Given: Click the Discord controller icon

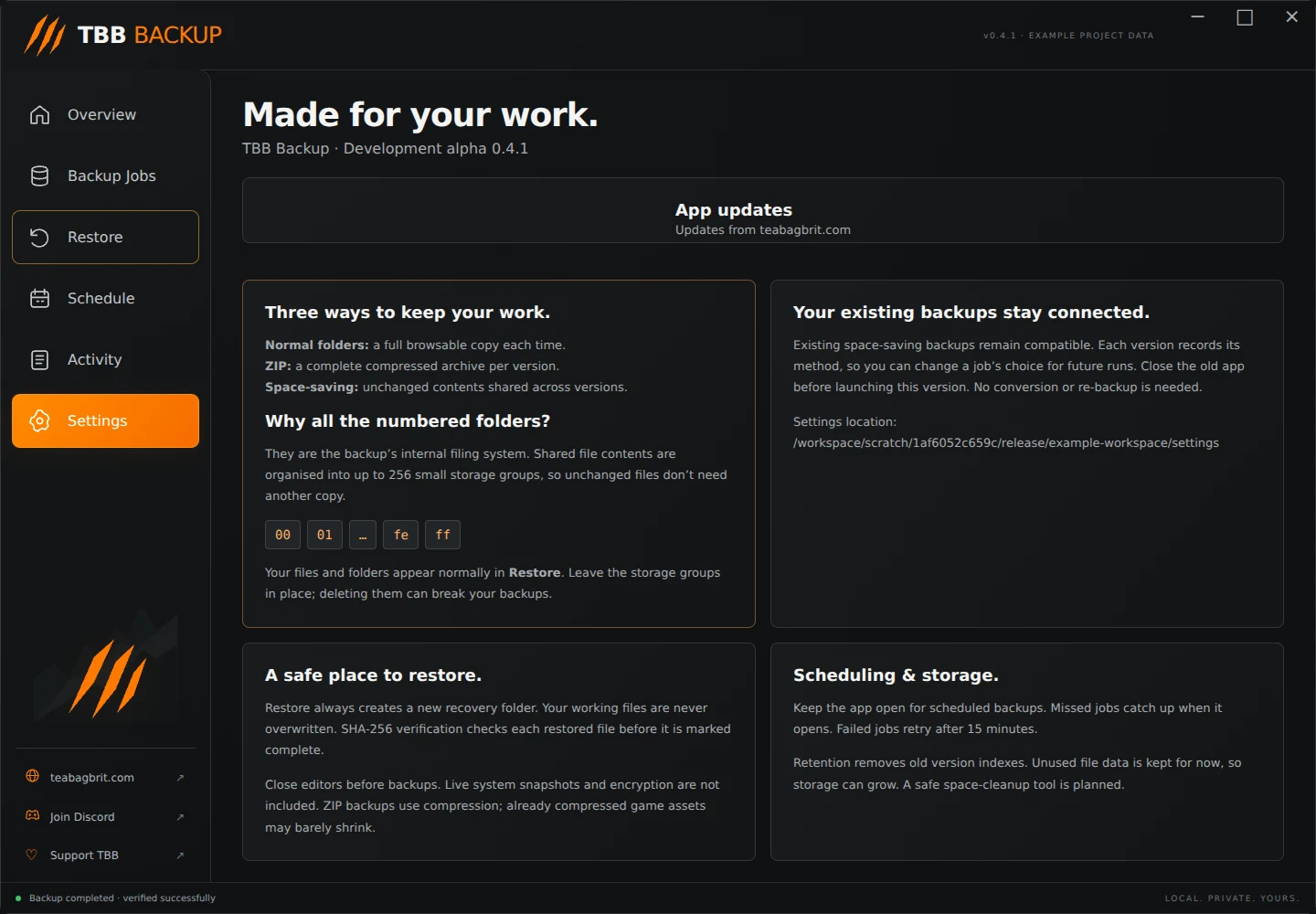Looking at the screenshot, I should click(x=32, y=815).
